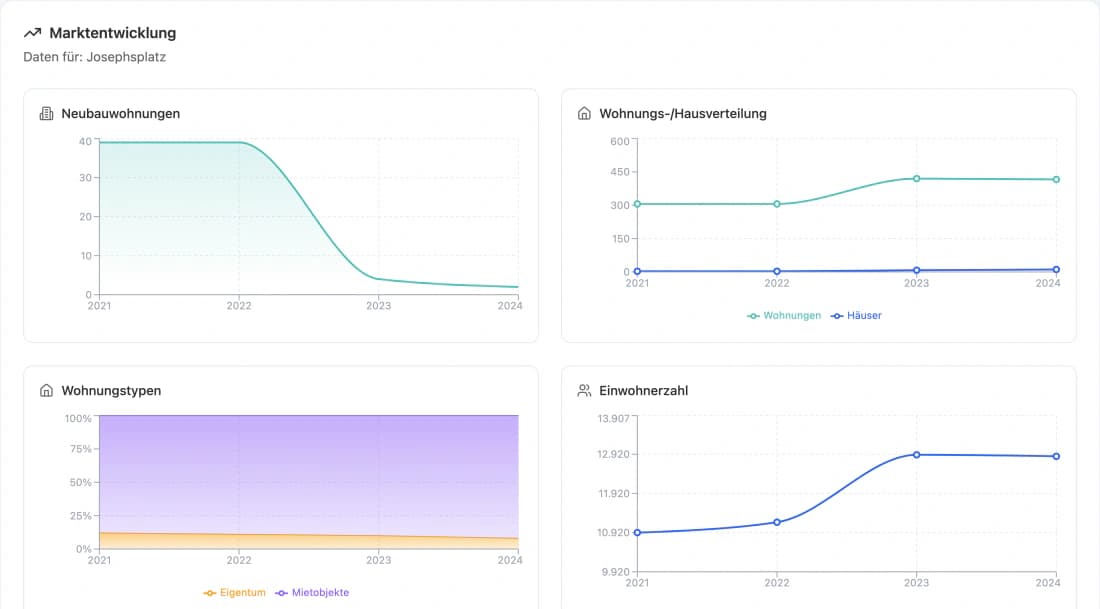The width and height of the screenshot is (1100, 609).
Task: Toggle the Wohnungen legend entry
Action: [784, 316]
